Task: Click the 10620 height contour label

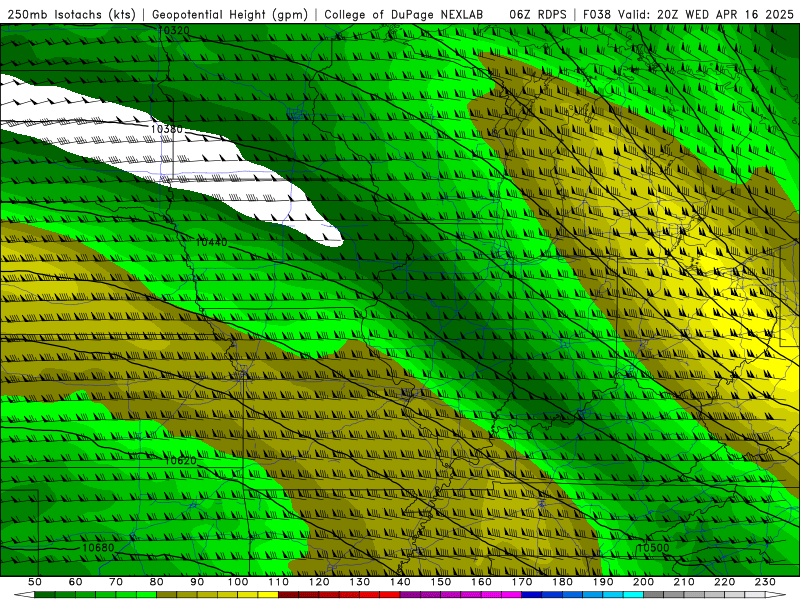Action: (x=181, y=461)
